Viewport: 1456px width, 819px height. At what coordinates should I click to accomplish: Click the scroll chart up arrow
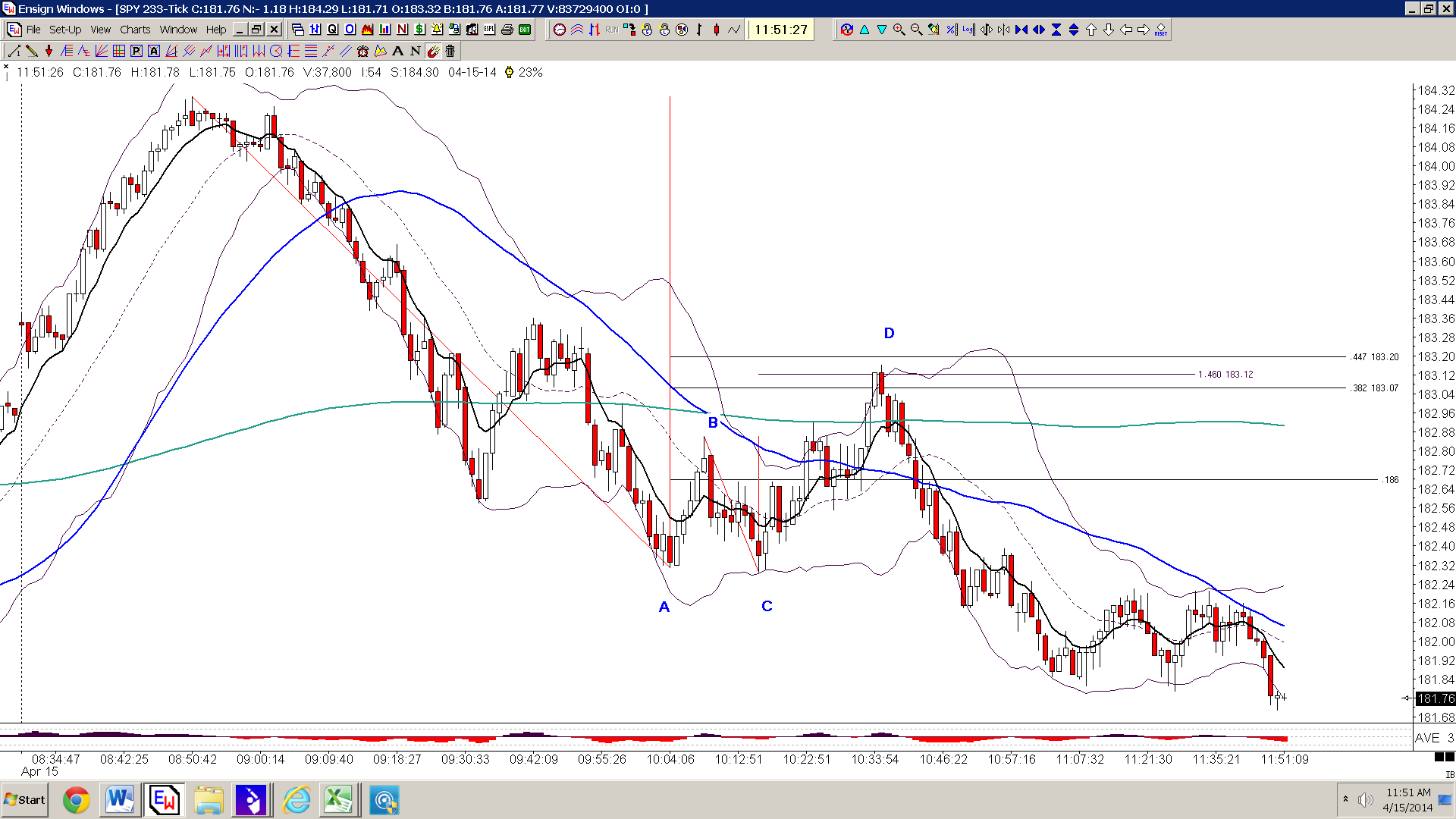point(1091,30)
